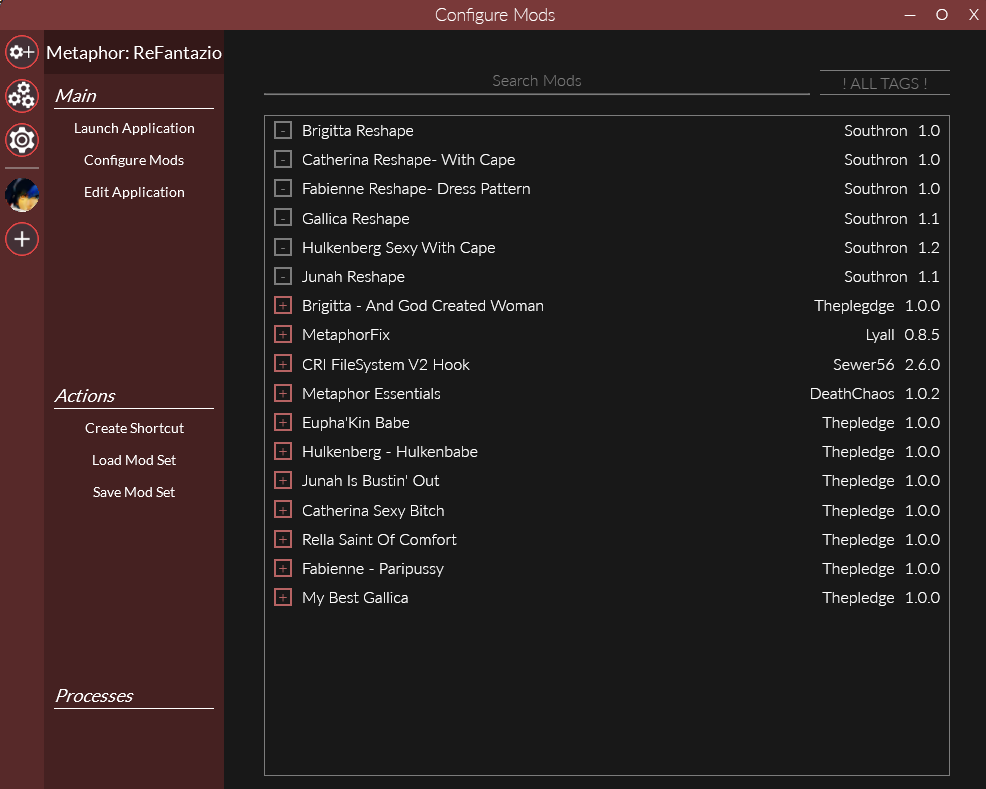Select Rella Saint Of Comfort name
The width and height of the screenshot is (986, 789).
379,540
